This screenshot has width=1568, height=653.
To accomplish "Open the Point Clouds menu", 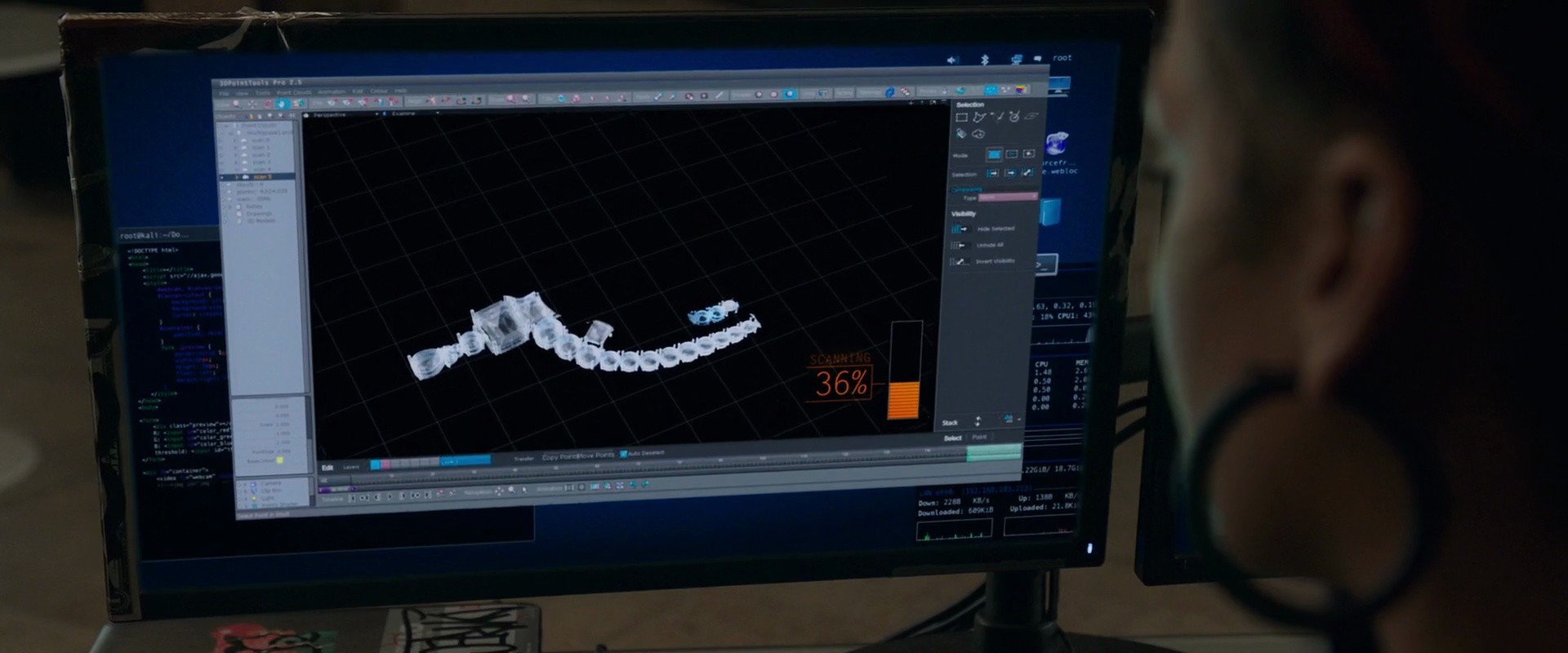I will [x=294, y=93].
